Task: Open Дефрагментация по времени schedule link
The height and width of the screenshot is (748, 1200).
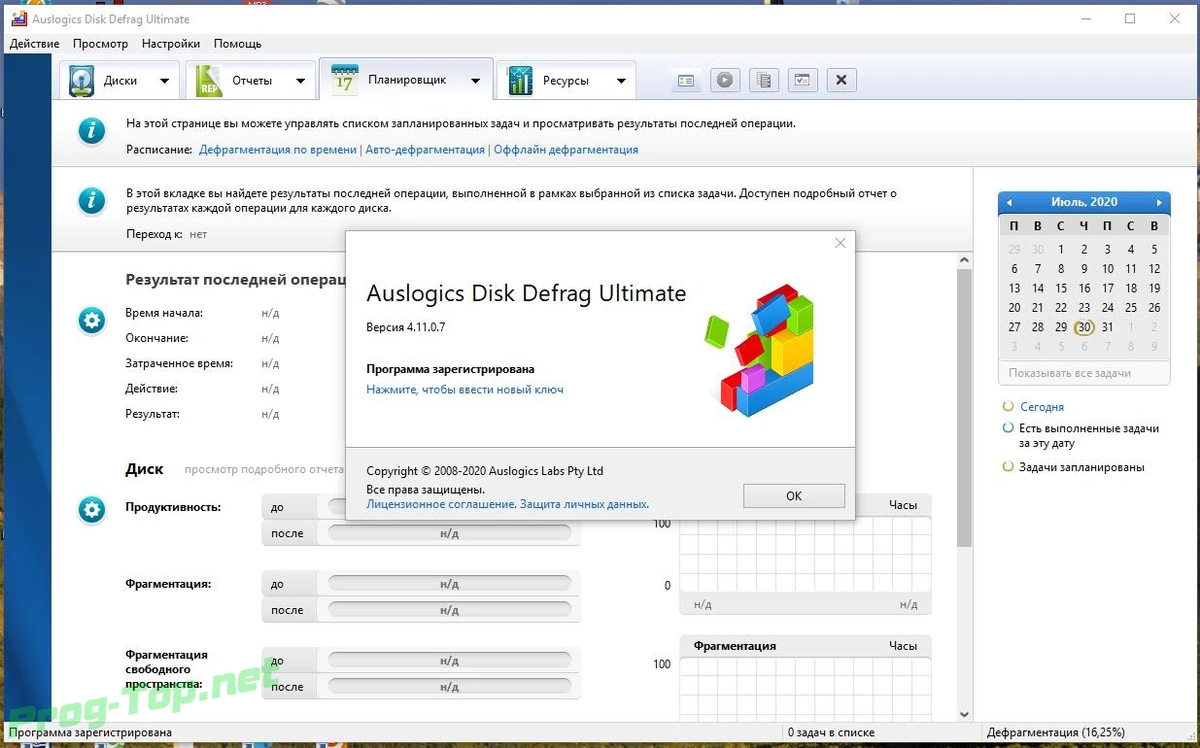Action: pyautogui.click(x=278, y=150)
